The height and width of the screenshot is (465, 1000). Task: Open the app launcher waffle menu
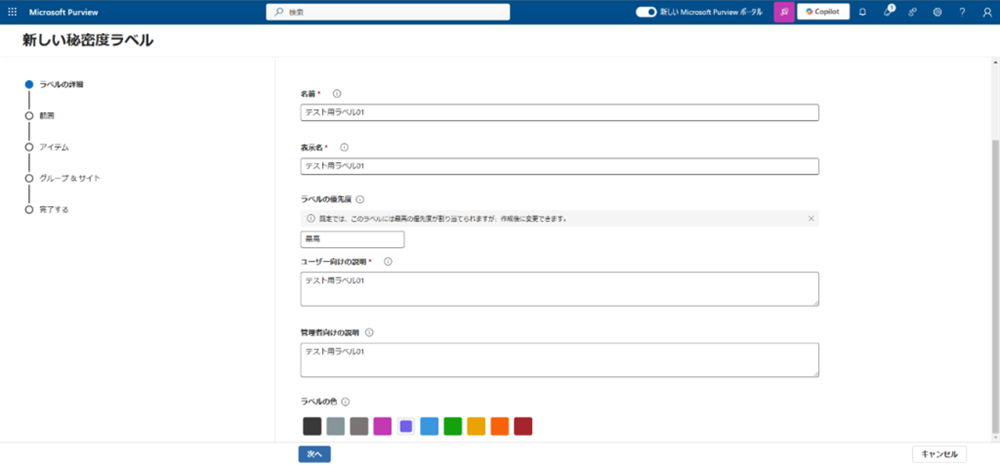click(x=12, y=12)
